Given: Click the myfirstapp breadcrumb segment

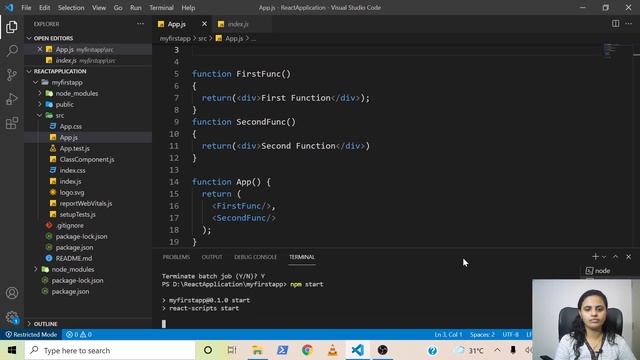Looking at the screenshot, I should point(175,38).
